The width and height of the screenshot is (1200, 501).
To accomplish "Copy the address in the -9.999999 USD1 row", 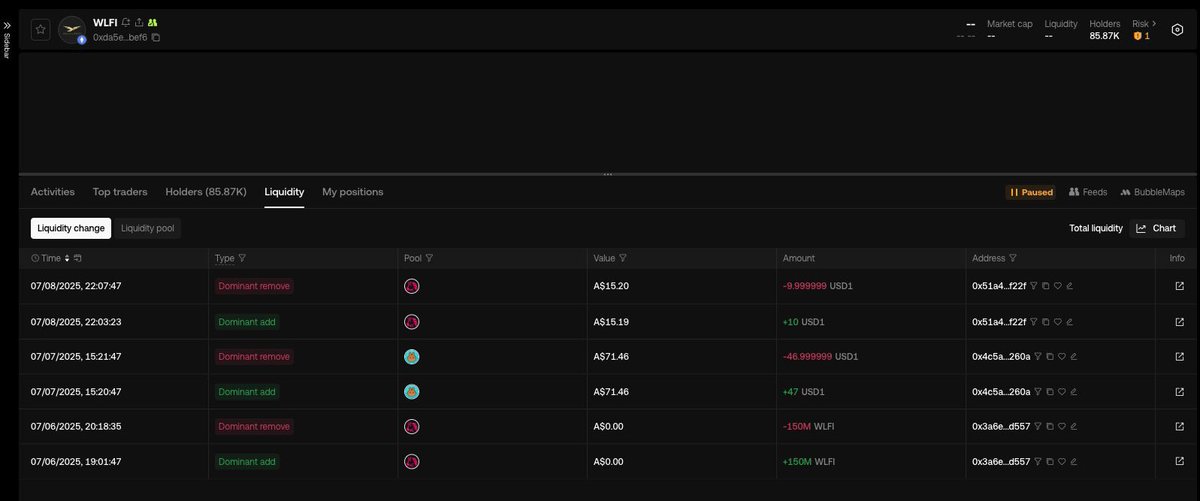I will coord(1046,286).
